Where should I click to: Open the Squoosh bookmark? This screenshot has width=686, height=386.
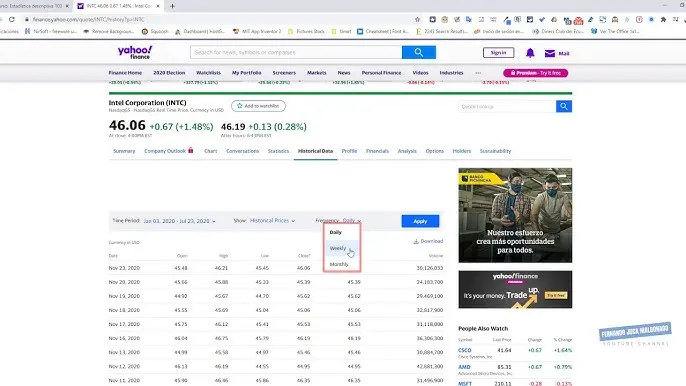155,32
